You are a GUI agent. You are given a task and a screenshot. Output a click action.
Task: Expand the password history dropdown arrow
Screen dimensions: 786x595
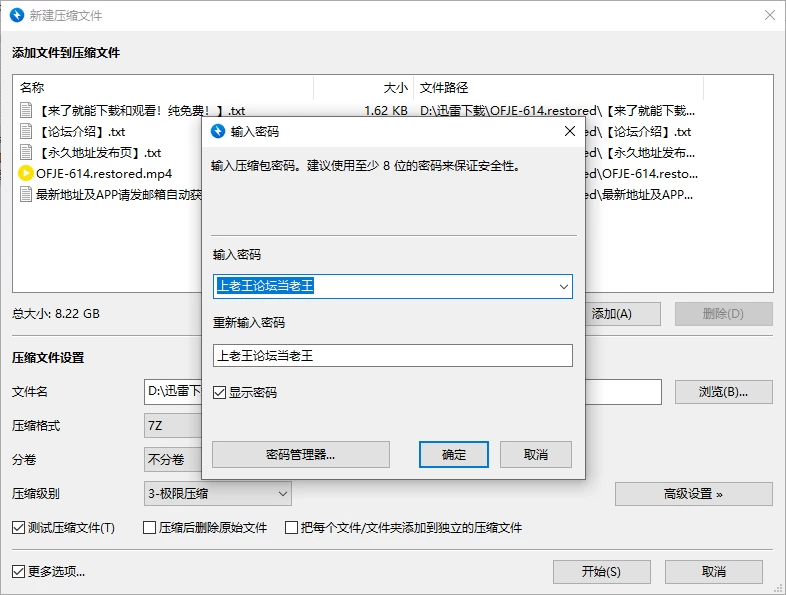click(564, 287)
